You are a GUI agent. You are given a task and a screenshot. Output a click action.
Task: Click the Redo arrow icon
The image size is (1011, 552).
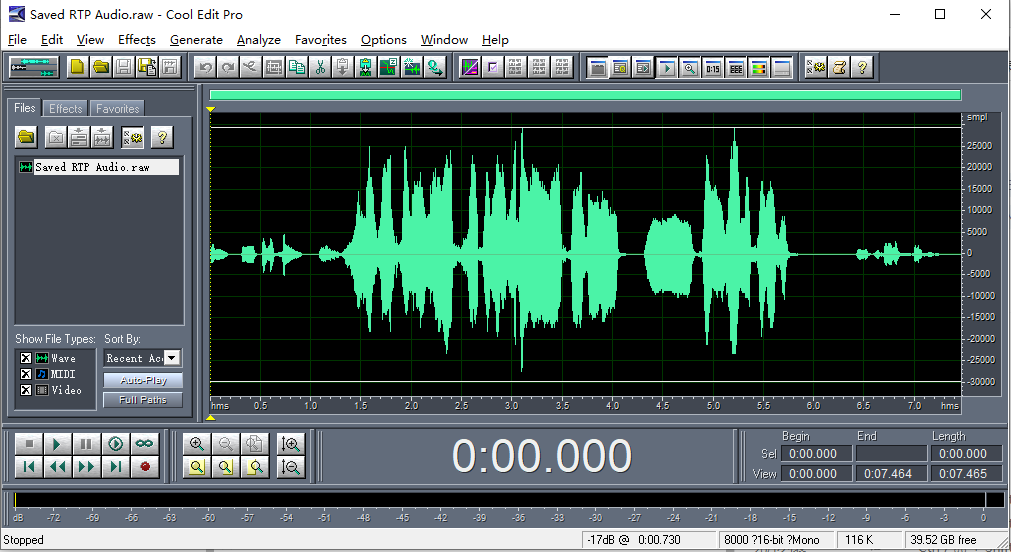[228, 67]
